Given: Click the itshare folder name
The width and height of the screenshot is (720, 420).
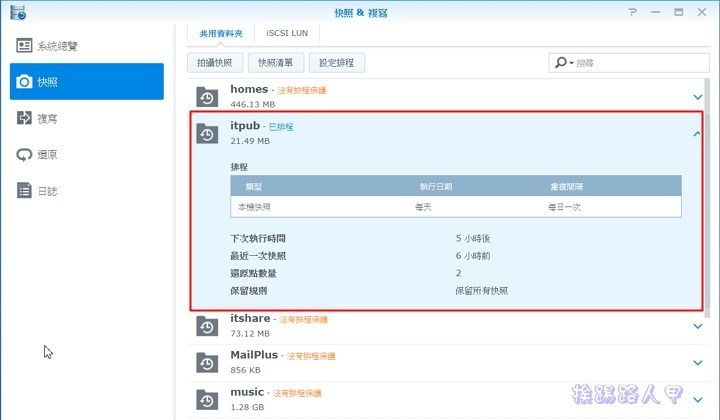Looking at the screenshot, I should [250, 318].
